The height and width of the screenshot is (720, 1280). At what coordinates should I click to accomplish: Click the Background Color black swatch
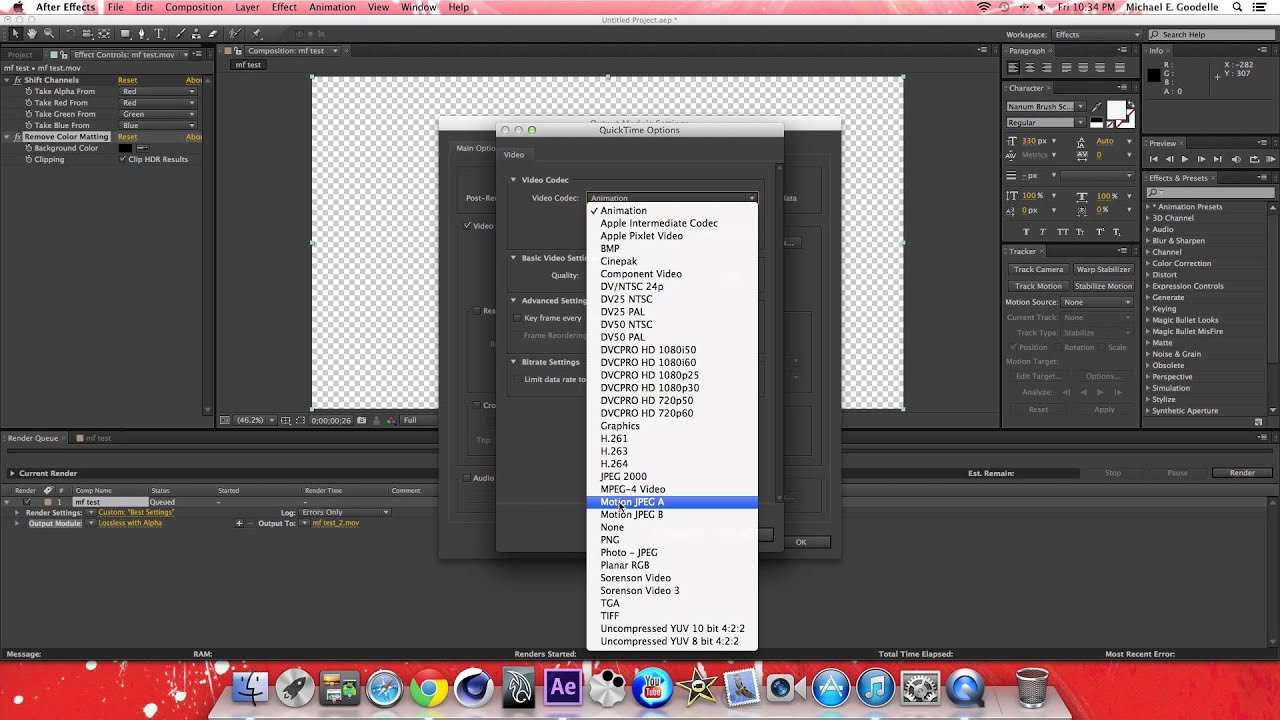point(125,148)
